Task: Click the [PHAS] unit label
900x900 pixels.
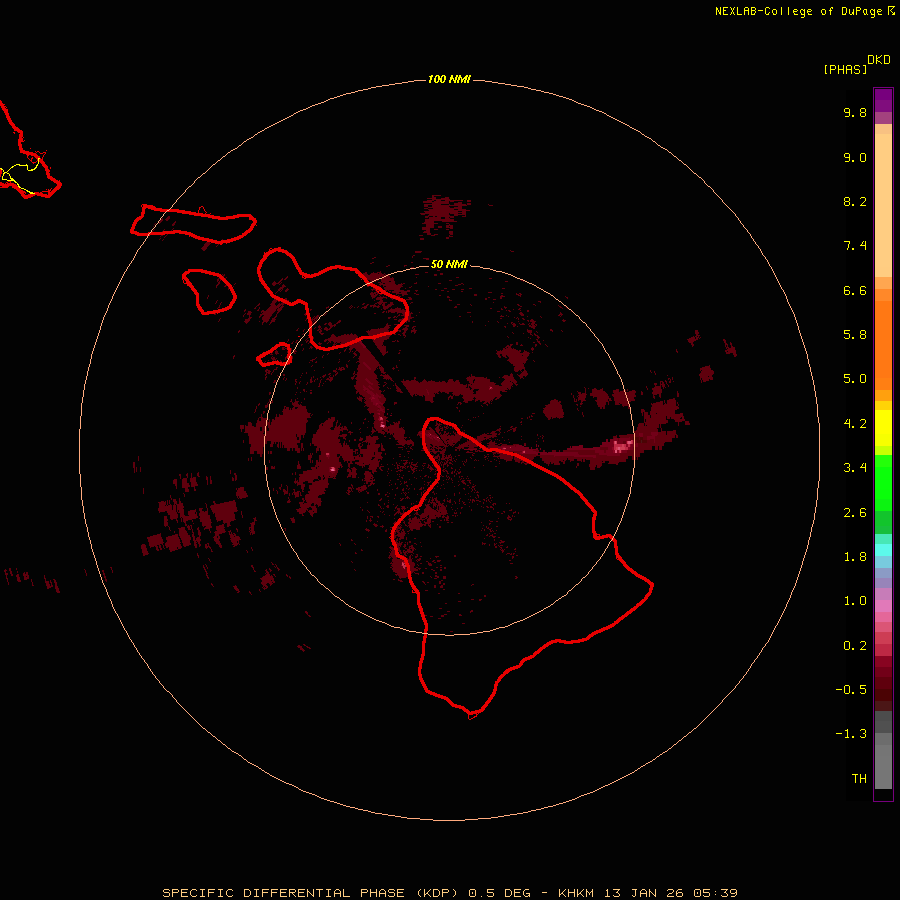Action: (845, 69)
